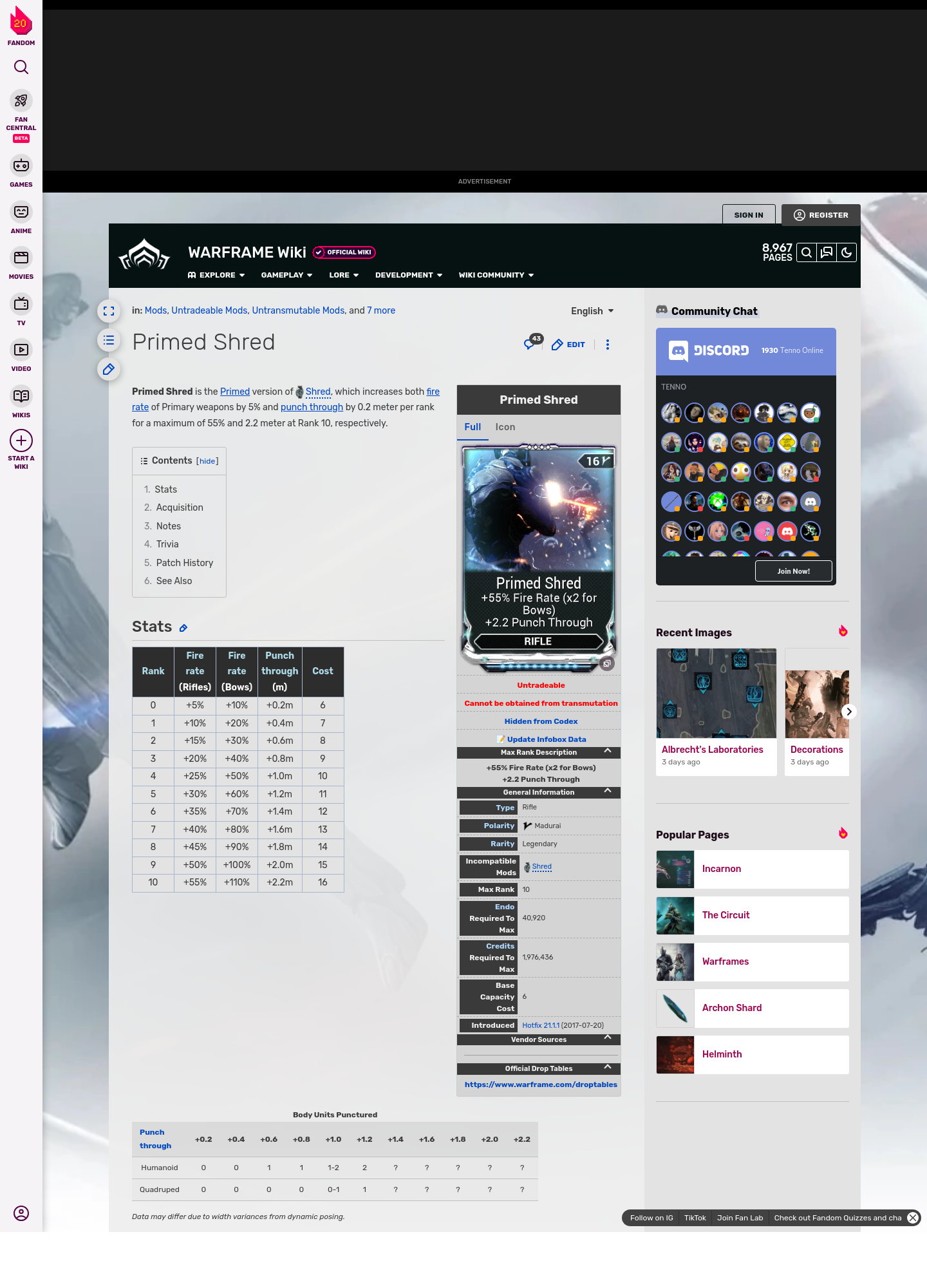Click the Start a Wiki plus icon
927x1288 pixels.
pyautogui.click(x=21, y=440)
